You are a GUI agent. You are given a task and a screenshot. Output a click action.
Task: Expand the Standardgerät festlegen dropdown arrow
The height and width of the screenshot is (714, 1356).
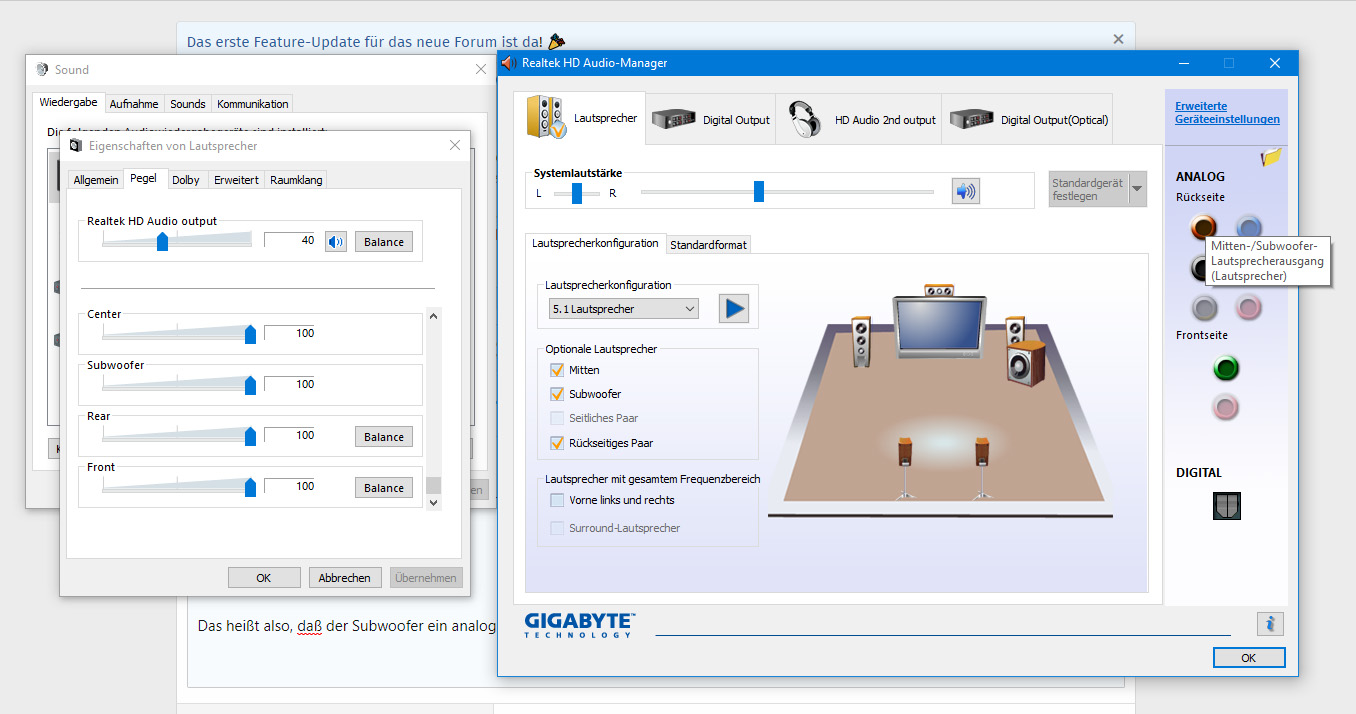tap(1137, 189)
